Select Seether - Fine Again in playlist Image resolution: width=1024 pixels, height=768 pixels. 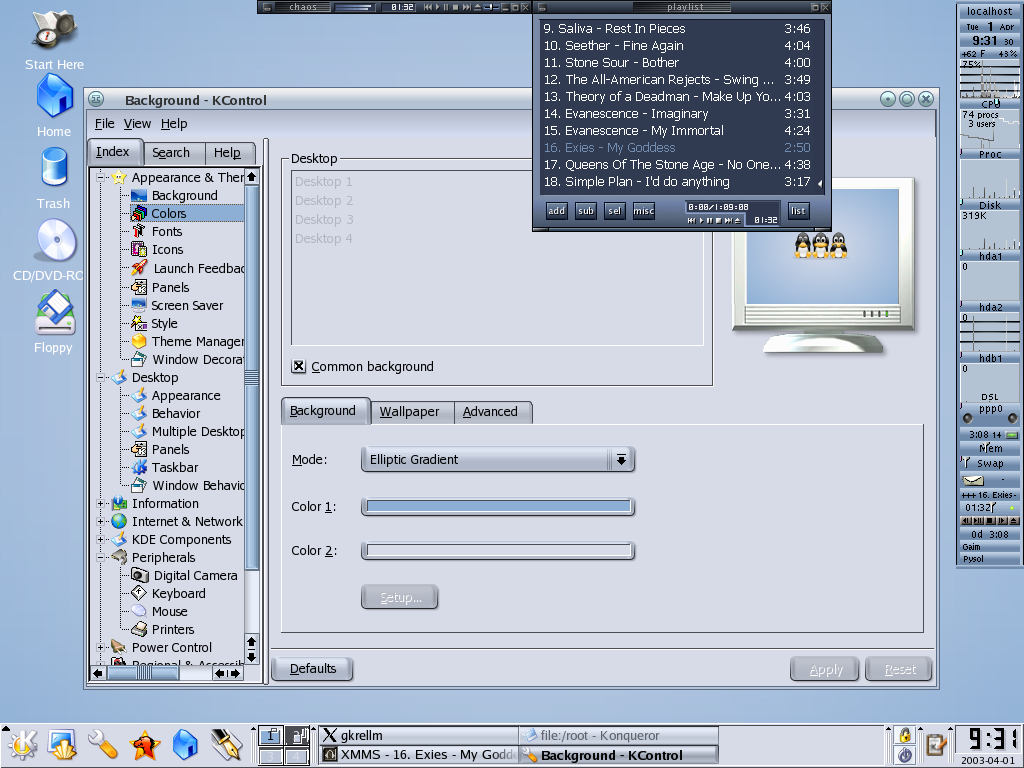(x=677, y=46)
